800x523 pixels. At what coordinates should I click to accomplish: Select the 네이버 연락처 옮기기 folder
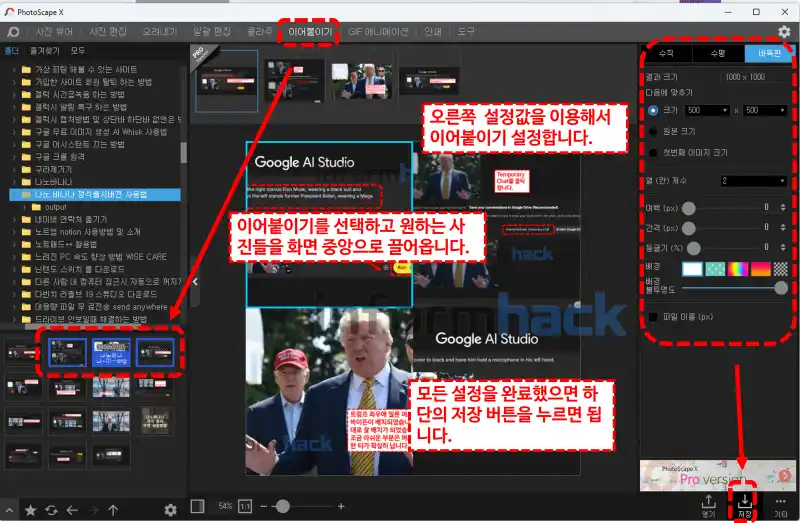point(71,219)
